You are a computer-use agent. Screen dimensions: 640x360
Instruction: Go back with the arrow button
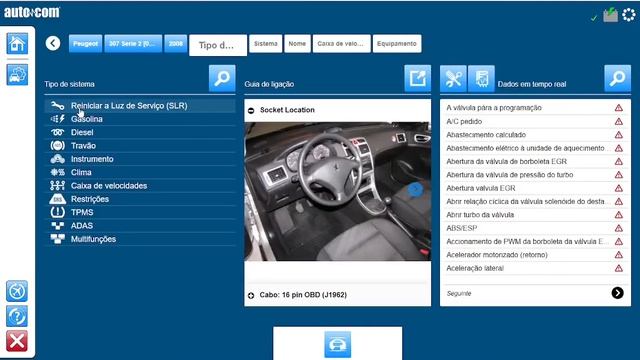coord(53,43)
